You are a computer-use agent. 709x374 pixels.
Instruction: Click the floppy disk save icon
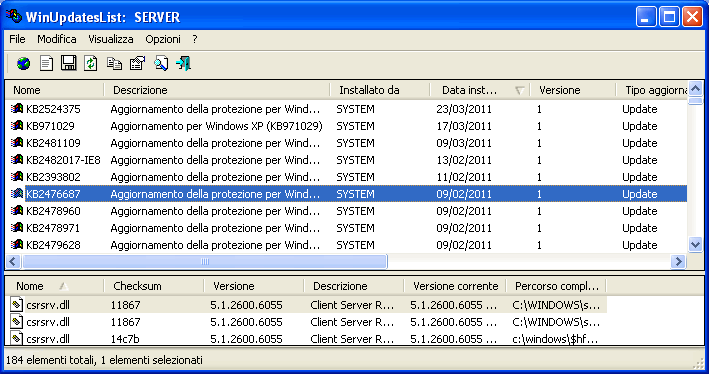click(69, 63)
